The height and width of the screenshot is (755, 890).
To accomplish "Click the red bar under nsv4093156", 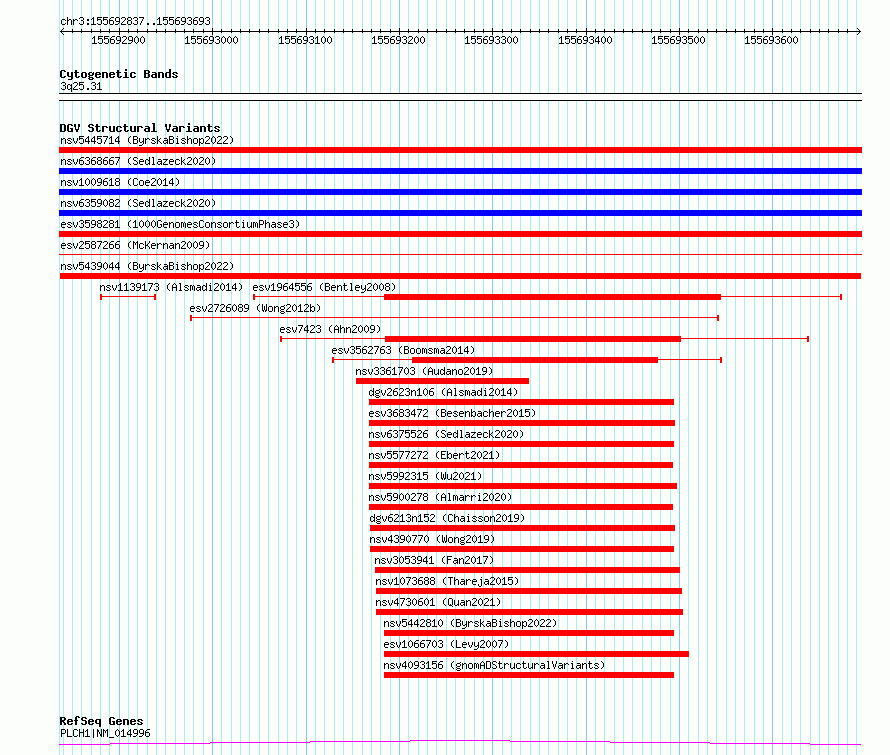I will coord(529,675).
